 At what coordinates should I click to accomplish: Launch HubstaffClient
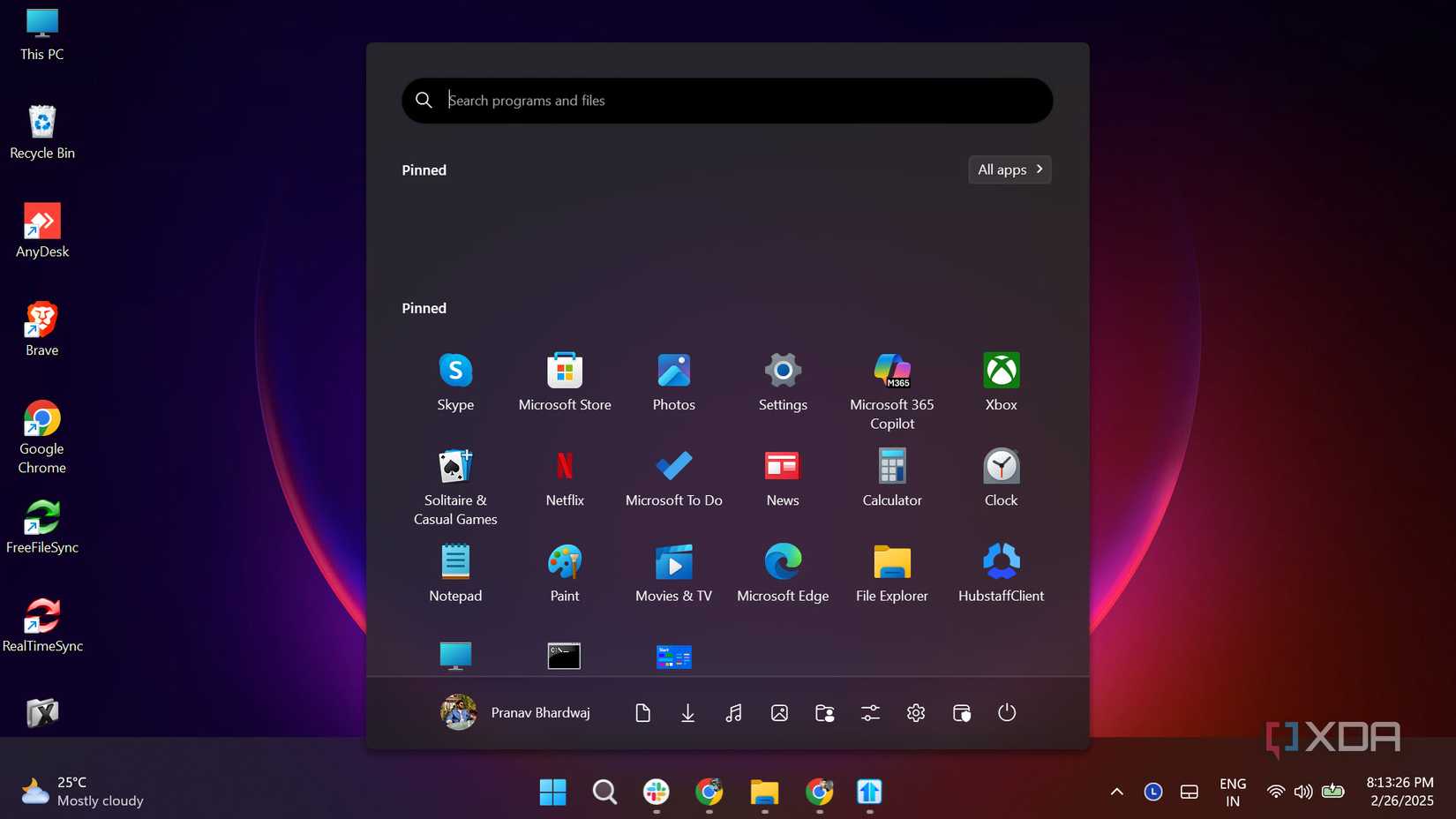[1001, 569]
